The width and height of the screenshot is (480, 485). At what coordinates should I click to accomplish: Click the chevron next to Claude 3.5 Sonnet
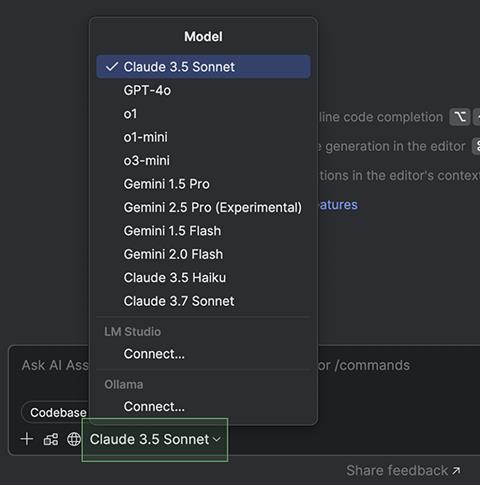click(x=217, y=440)
